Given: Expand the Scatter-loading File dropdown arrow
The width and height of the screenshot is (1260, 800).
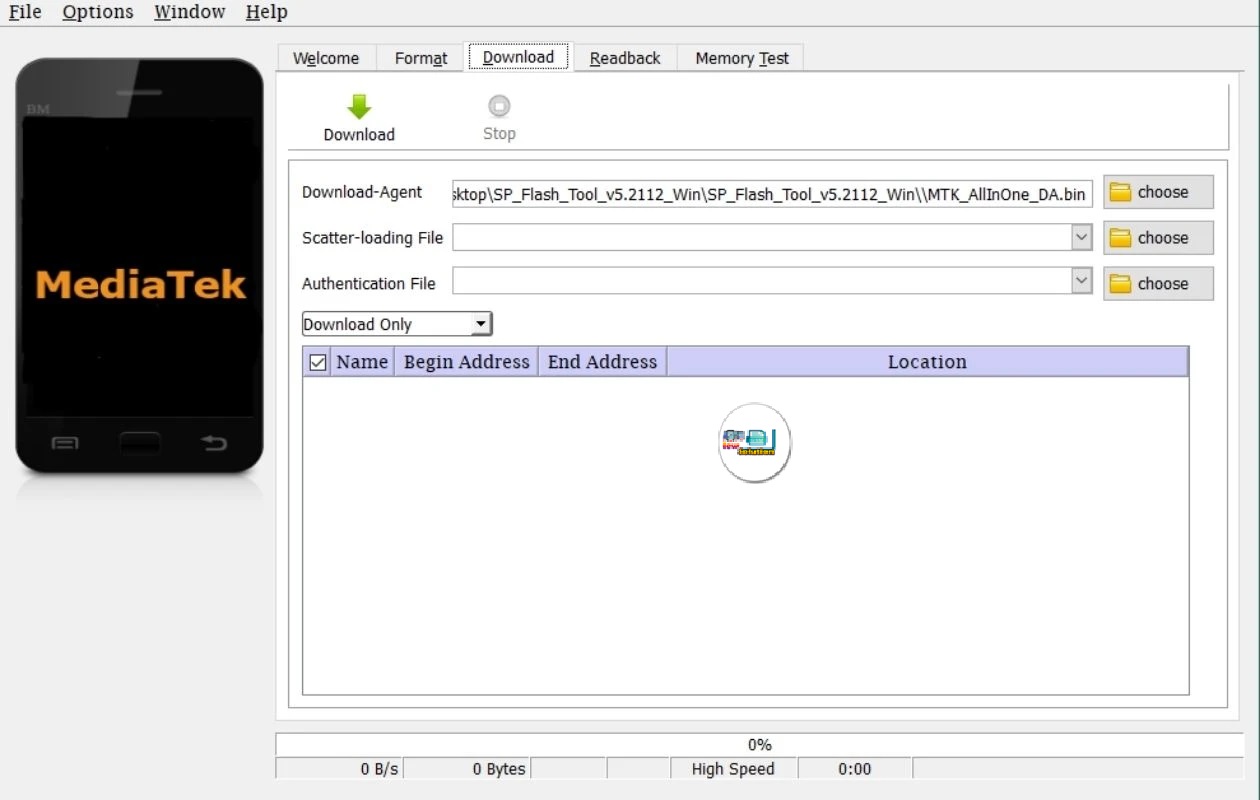Looking at the screenshot, I should (1081, 238).
